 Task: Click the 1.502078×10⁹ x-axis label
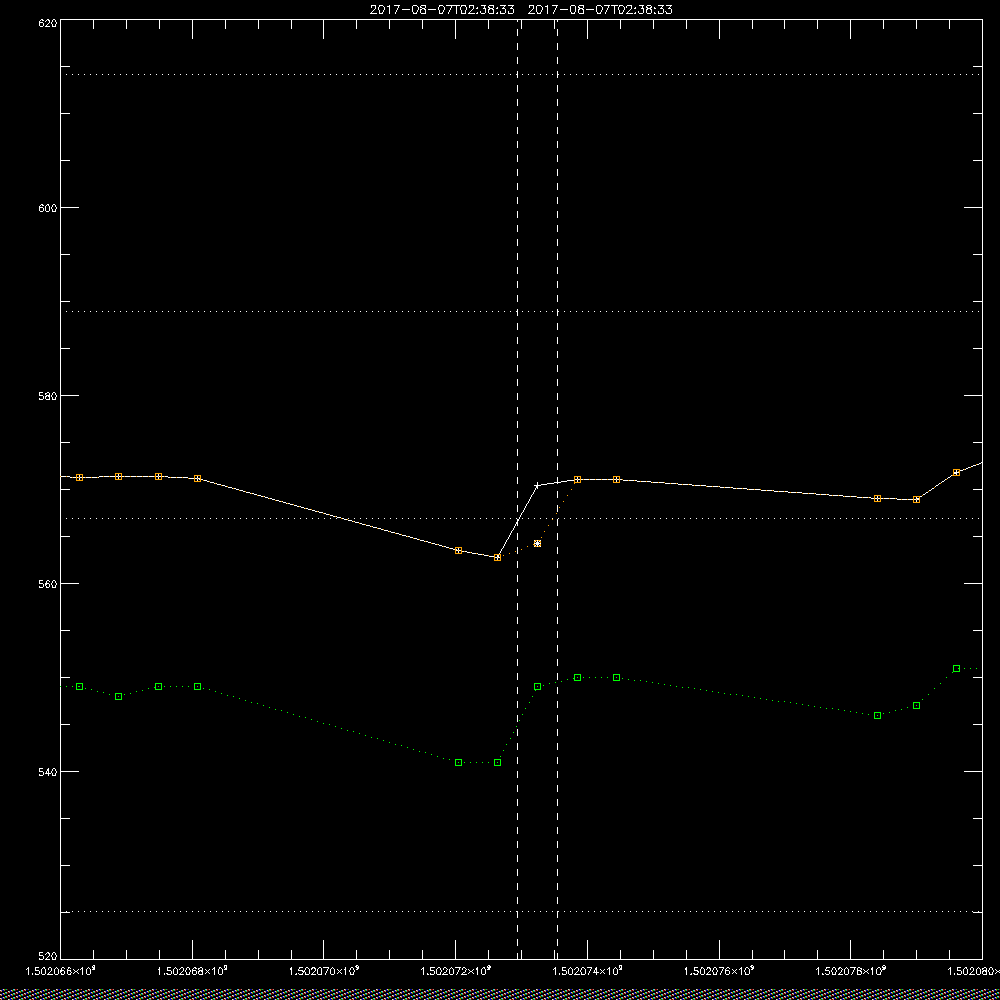coord(851,971)
